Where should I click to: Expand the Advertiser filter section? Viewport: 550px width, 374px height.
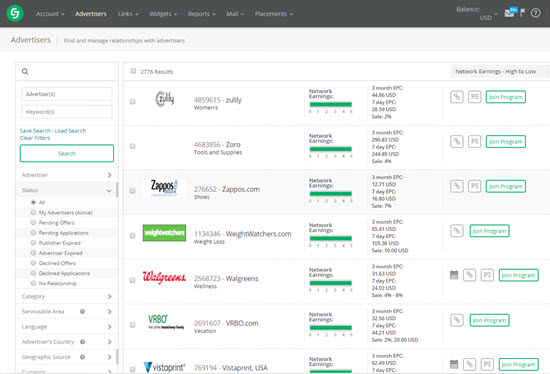click(x=66, y=175)
